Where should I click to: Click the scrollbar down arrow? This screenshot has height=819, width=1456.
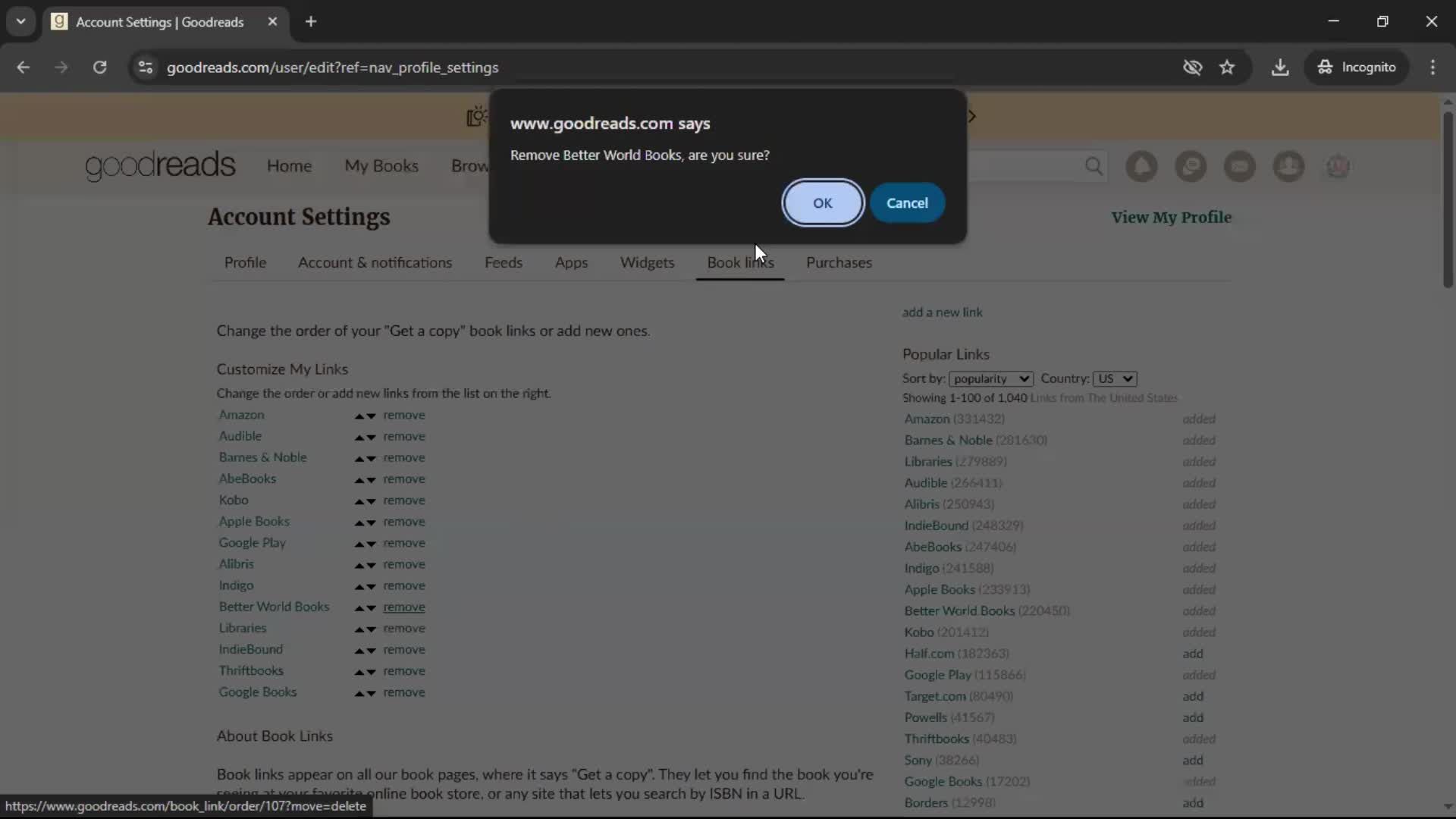(x=1447, y=807)
